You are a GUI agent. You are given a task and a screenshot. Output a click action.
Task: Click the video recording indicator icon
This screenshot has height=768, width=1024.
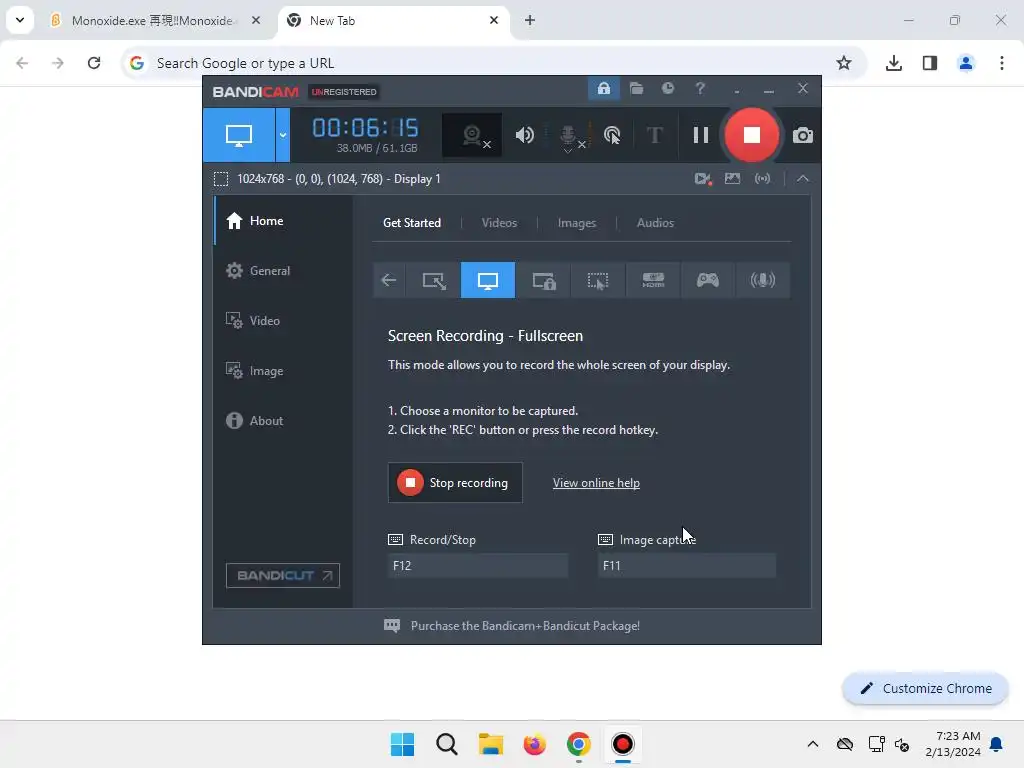point(703,179)
